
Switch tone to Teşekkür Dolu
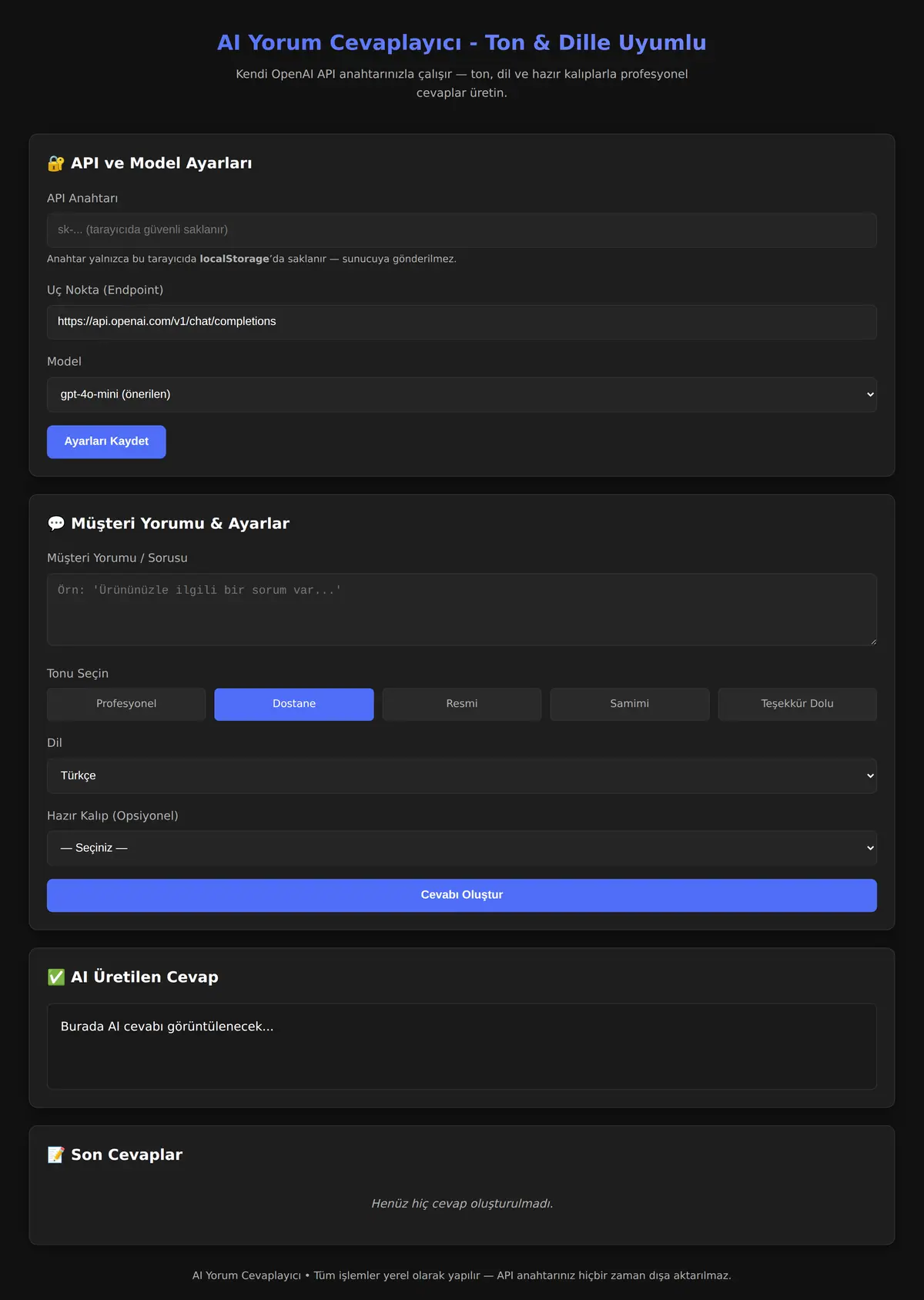798,704
